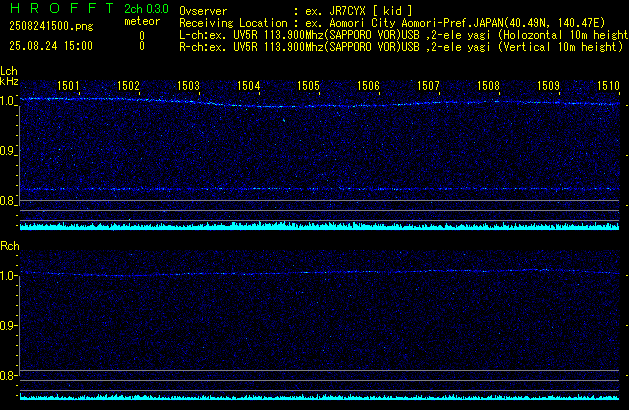This screenshot has width=629, height=410.
Task: Click the 1509 time marker
Action: (x=548, y=86)
